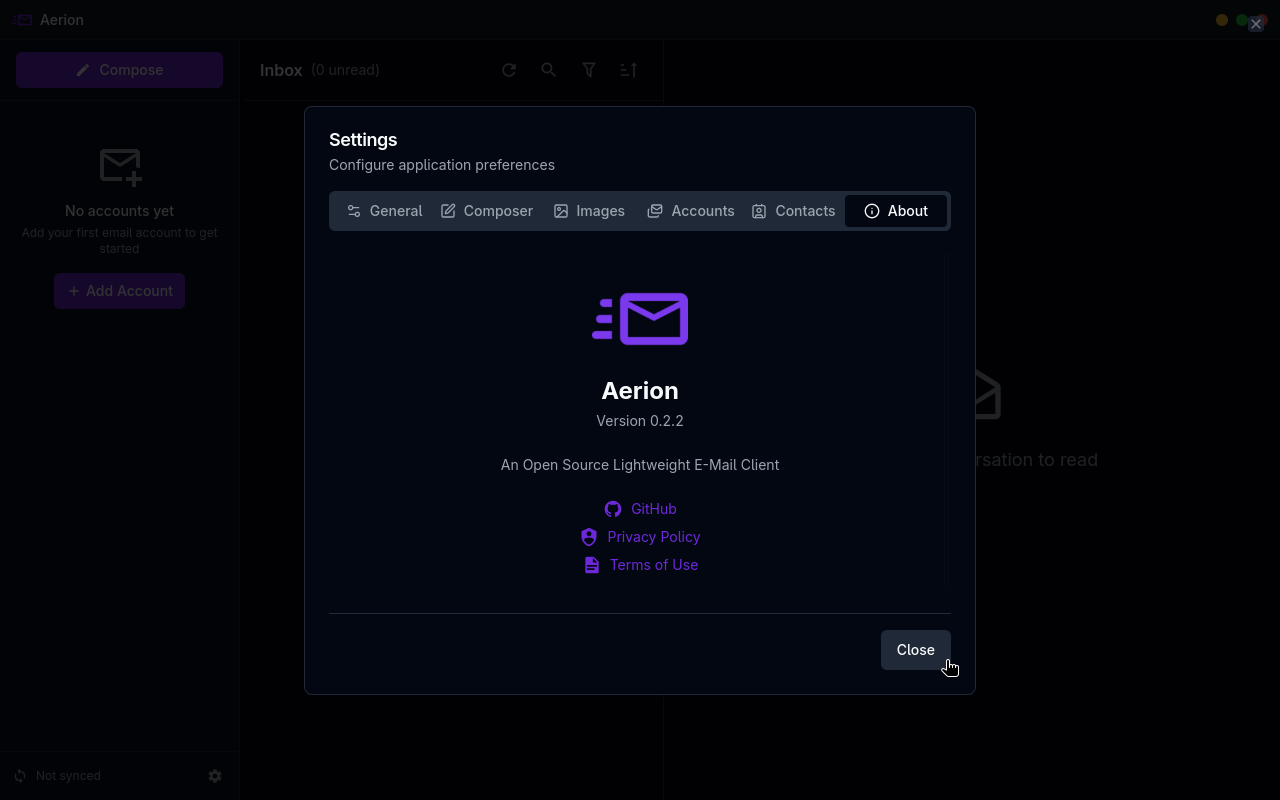Open the Images settings tab

point(589,211)
